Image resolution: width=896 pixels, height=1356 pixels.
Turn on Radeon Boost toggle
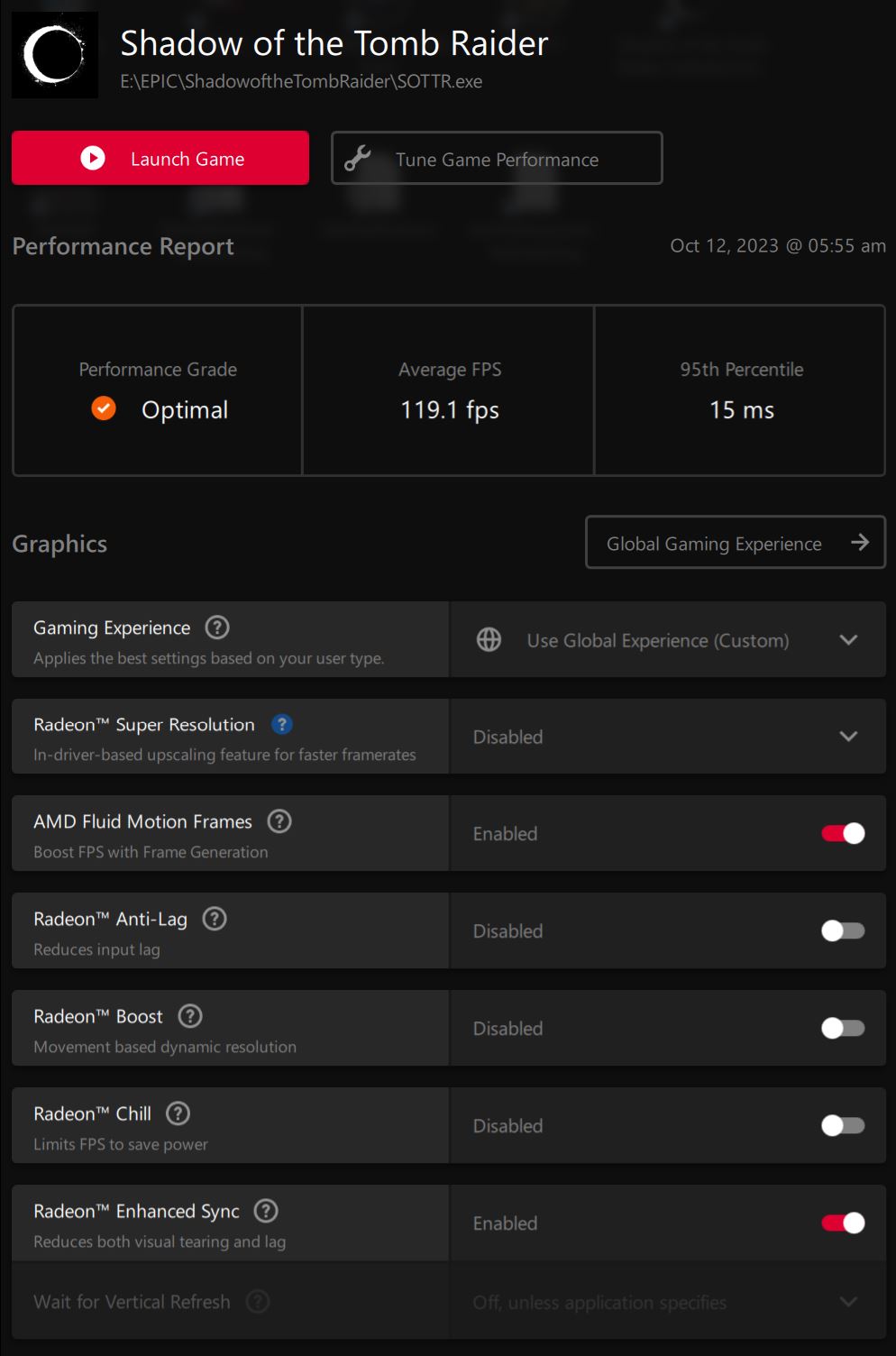(x=843, y=1029)
